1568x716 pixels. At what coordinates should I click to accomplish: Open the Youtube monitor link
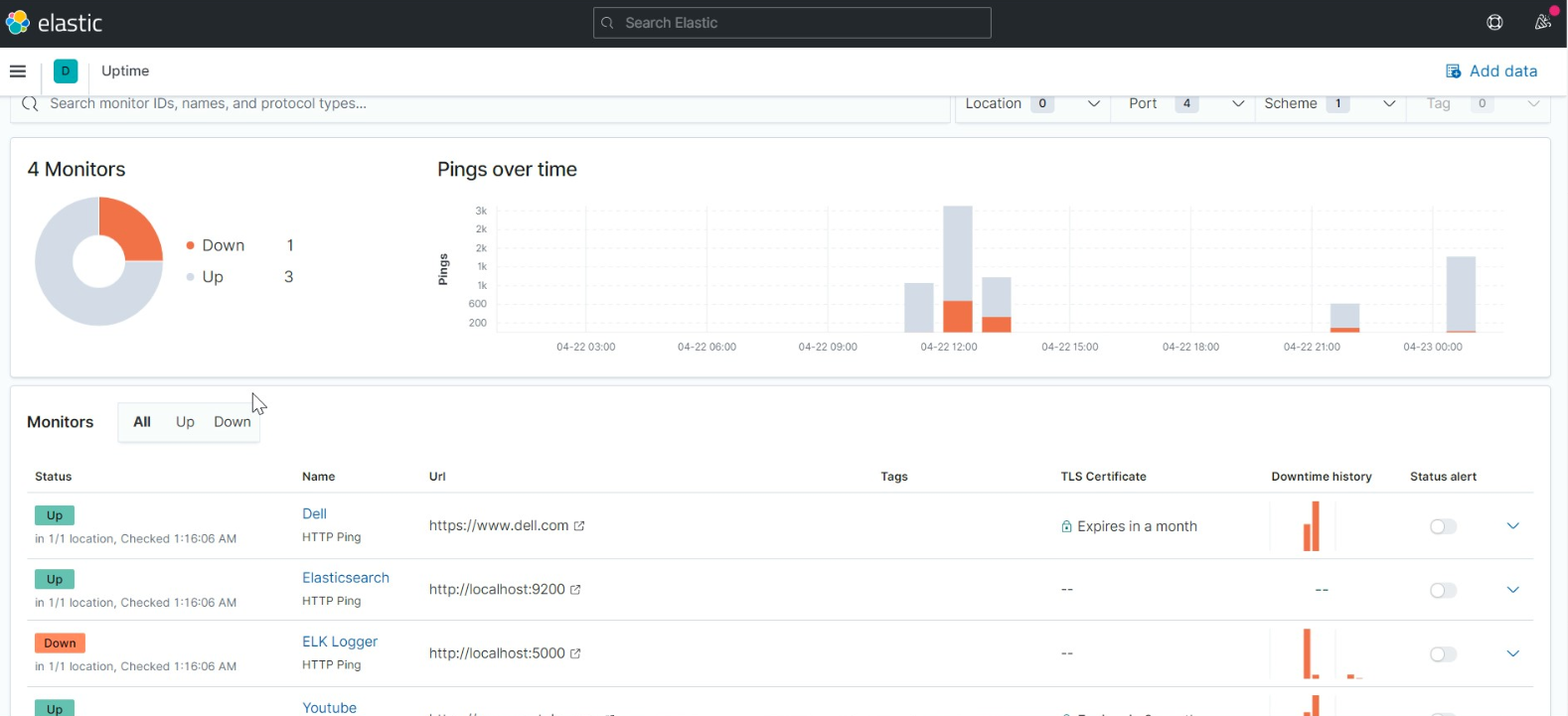pyautogui.click(x=329, y=707)
